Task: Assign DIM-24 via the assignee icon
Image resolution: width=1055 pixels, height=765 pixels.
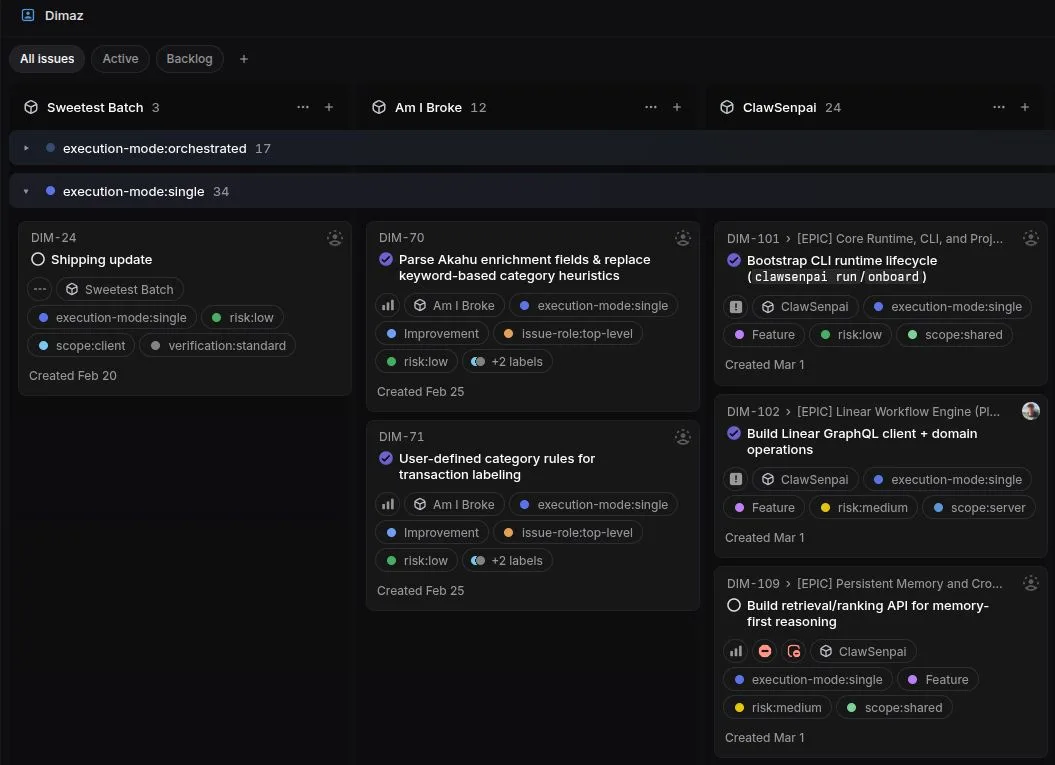Action: 334,238
